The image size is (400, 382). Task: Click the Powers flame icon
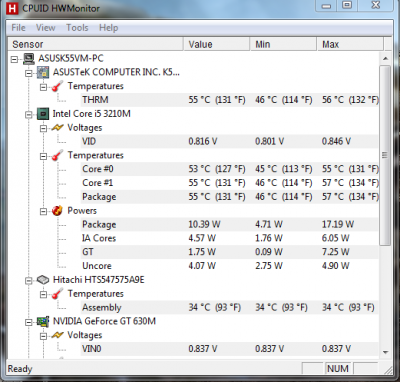57,211
